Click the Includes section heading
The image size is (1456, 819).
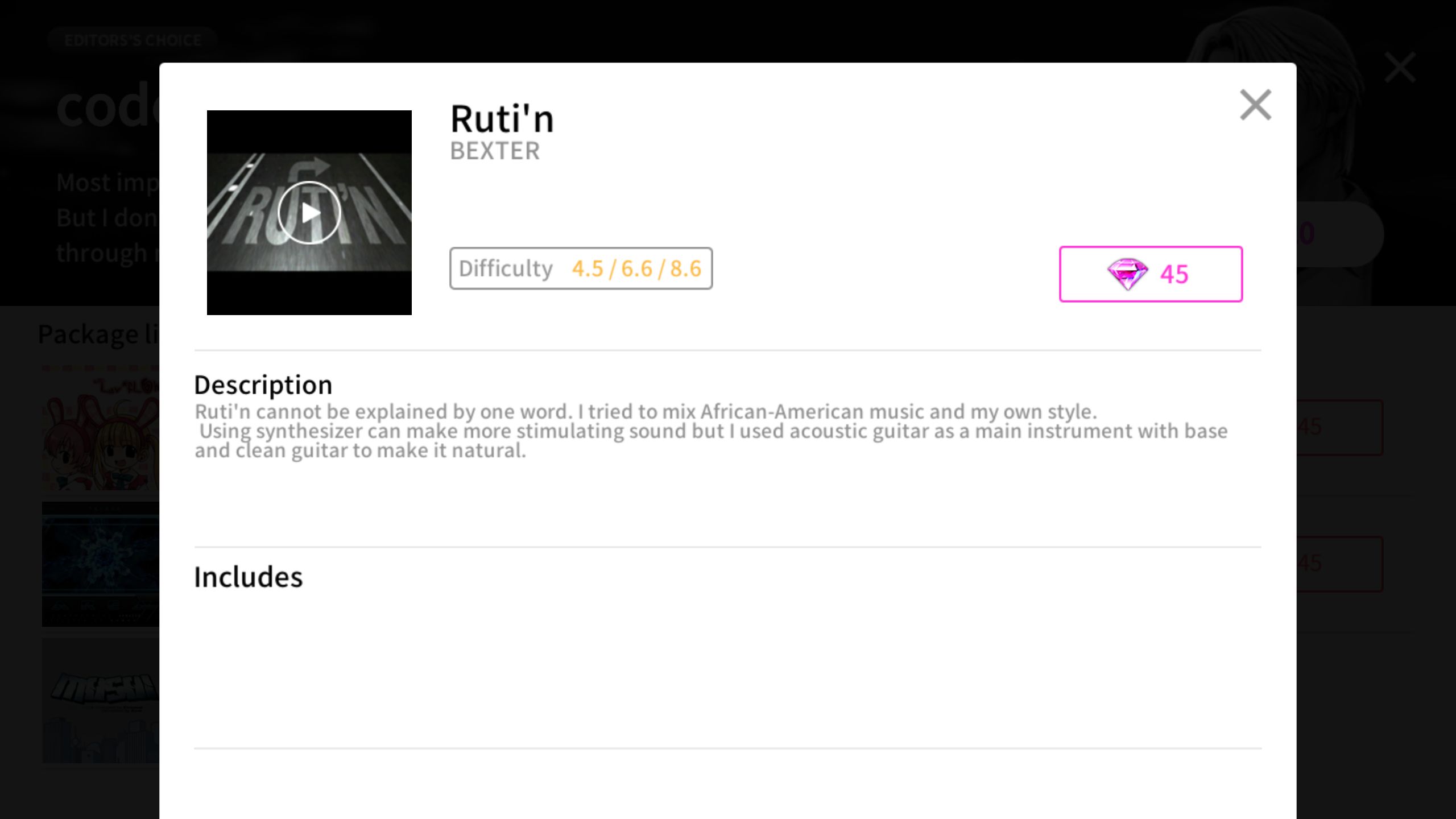pos(248,577)
